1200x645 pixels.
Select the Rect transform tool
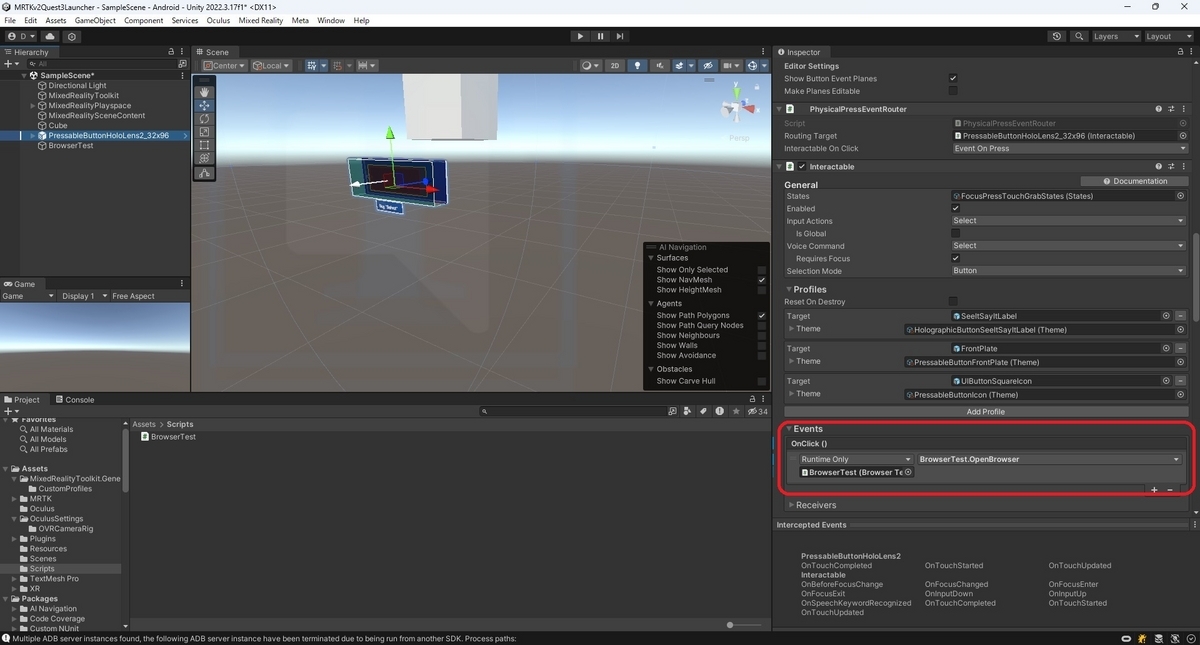pos(204,145)
